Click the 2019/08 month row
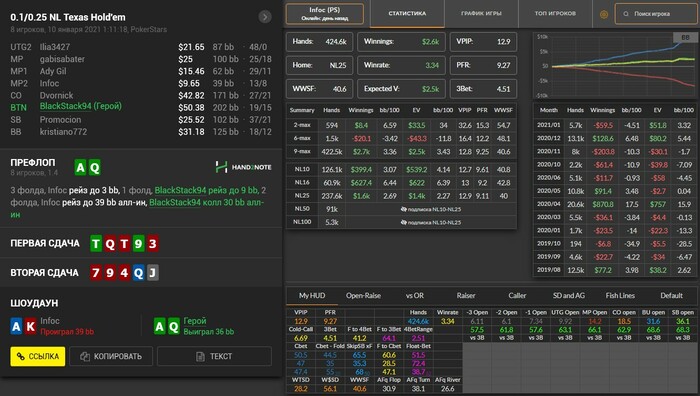The height and width of the screenshot is (396, 700). (615, 270)
